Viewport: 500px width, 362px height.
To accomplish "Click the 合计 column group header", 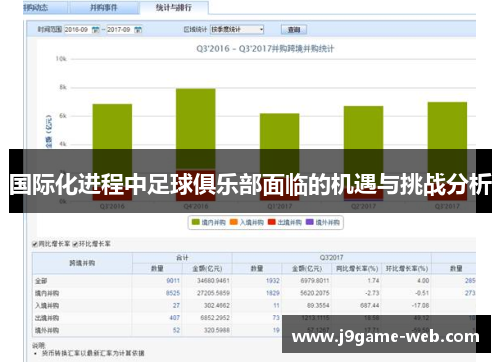I will [182, 258].
